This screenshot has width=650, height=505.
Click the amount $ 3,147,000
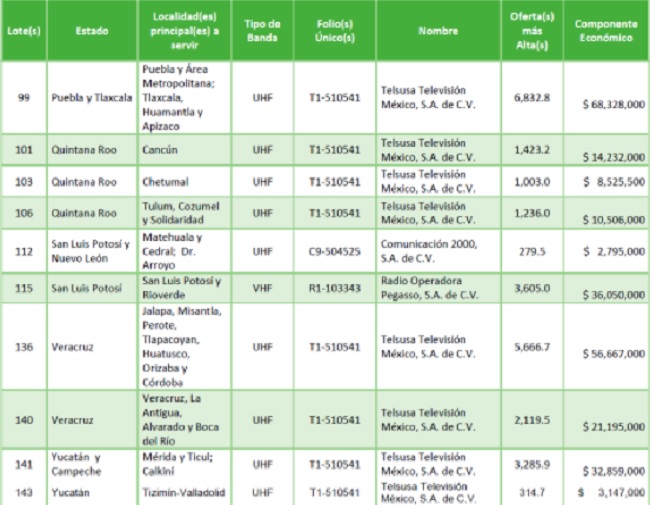[x=611, y=493]
